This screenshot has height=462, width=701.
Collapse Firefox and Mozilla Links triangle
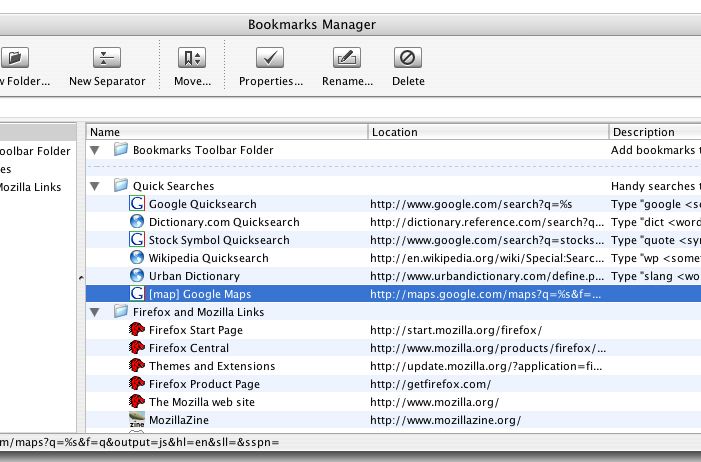(x=95, y=312)
